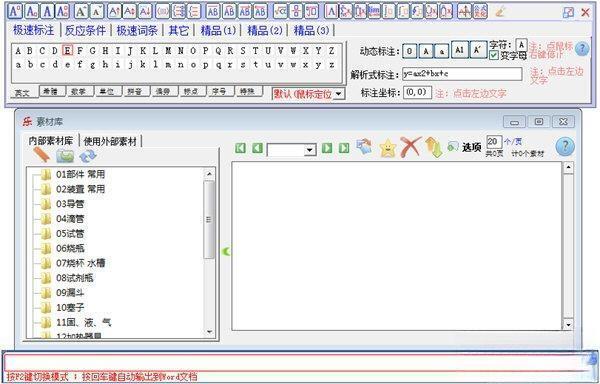
Task: Click the 'A' dynamic annotation button
Action: point(426,51)
